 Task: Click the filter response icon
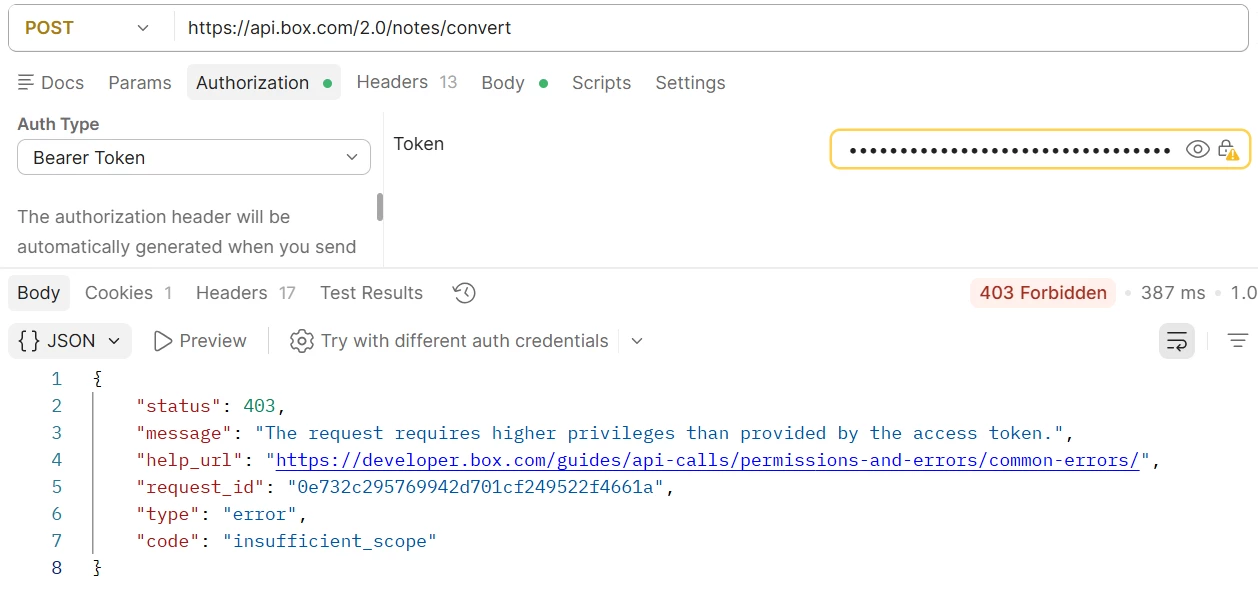click(1238, 341)
